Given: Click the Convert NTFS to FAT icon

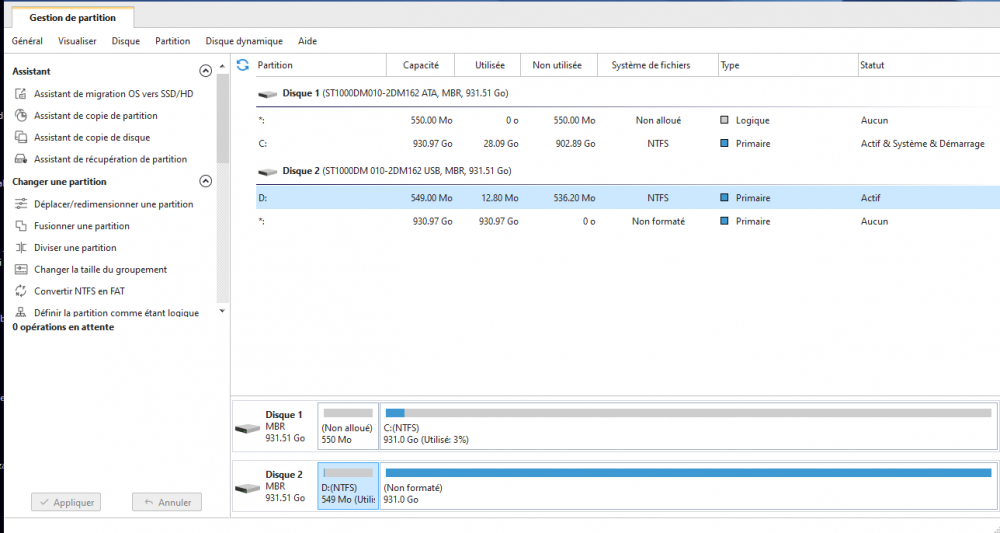Looking at the screenshot, I should coord(20,291).
